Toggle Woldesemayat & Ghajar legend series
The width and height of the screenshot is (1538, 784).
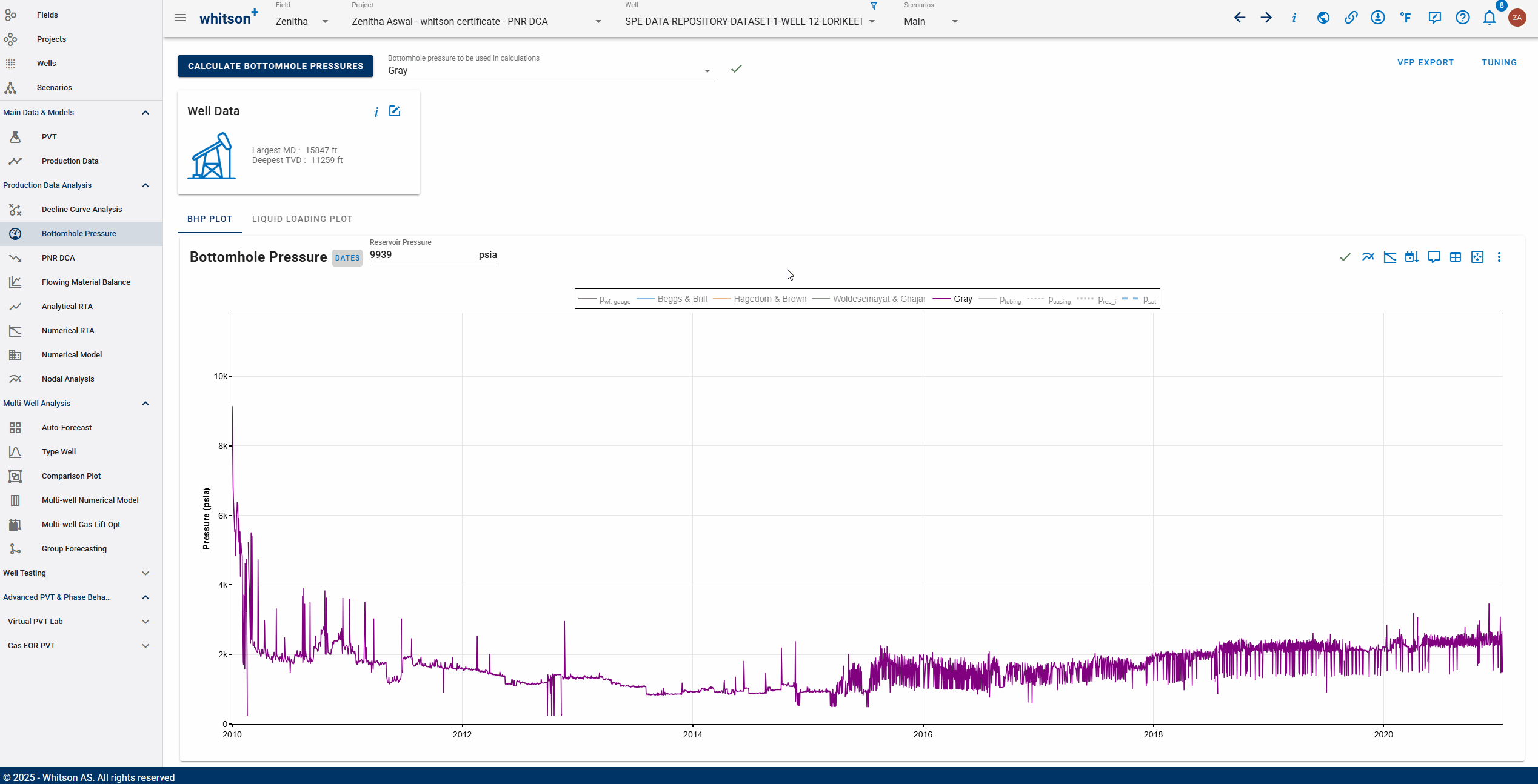click(869, 299)
